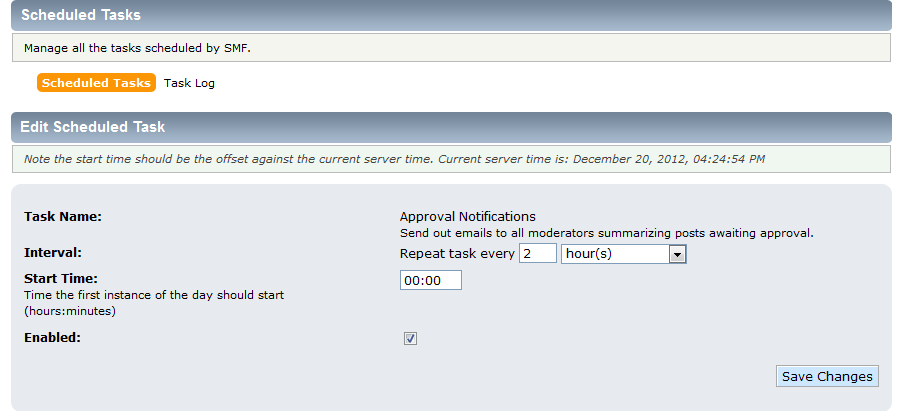The width and height of the screenshot is (898, 418).
Task: Click the '(hours:minutes)' hint text
Action: (70, 311)
